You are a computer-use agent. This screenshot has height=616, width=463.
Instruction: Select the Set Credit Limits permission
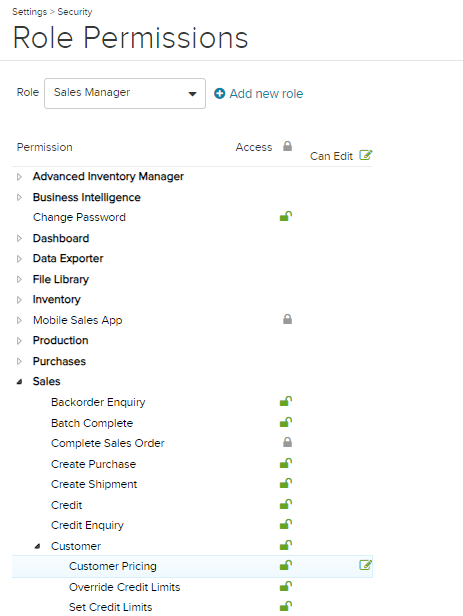click(110, 607)
